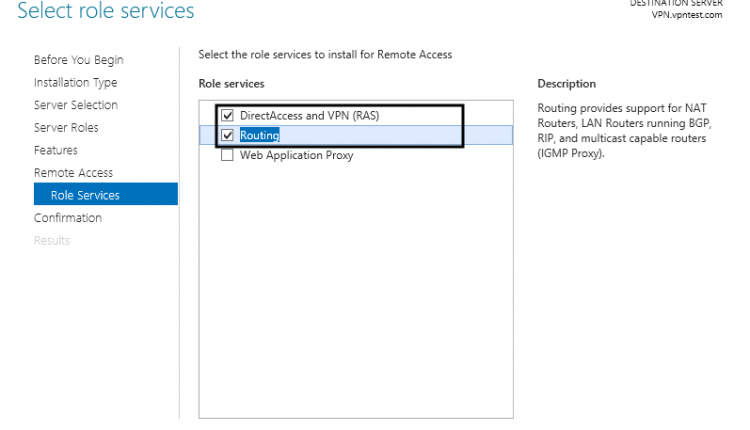
Task: Click the highlighted Routing role service label
Action: pyautogui.click(x=259, y=135)
